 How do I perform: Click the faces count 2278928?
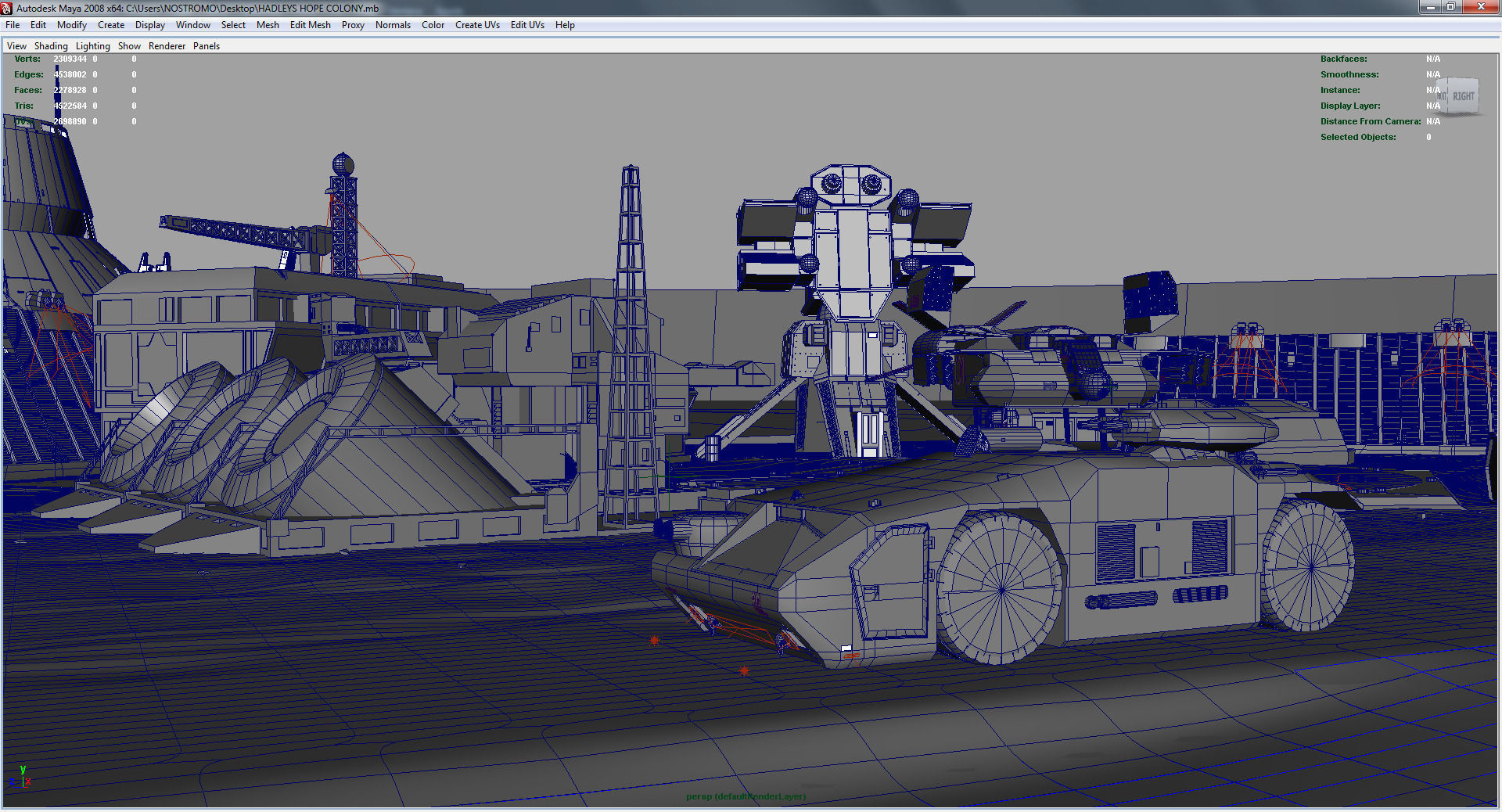tap(70, 90)
